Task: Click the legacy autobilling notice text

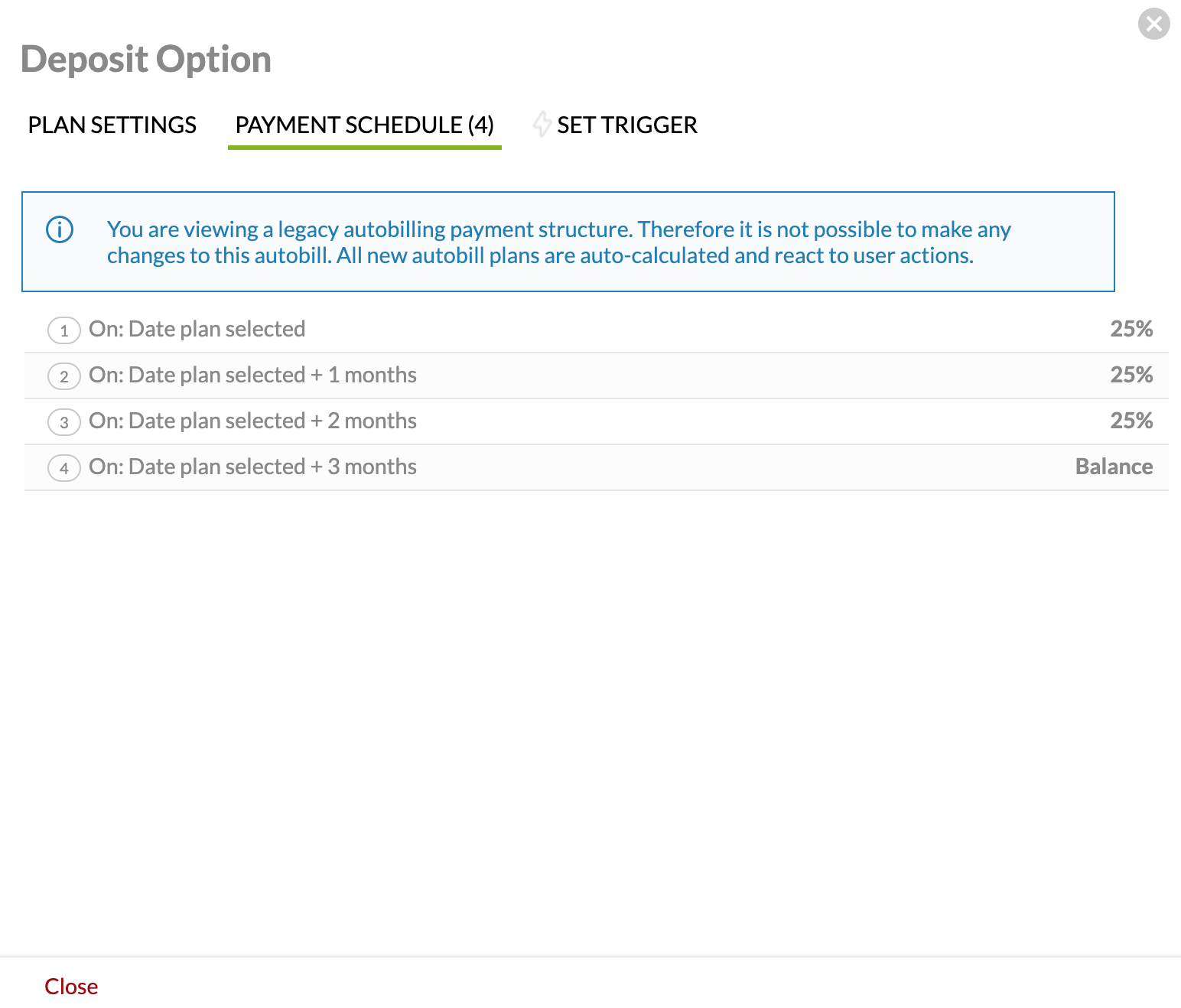Action: [558, 242]
